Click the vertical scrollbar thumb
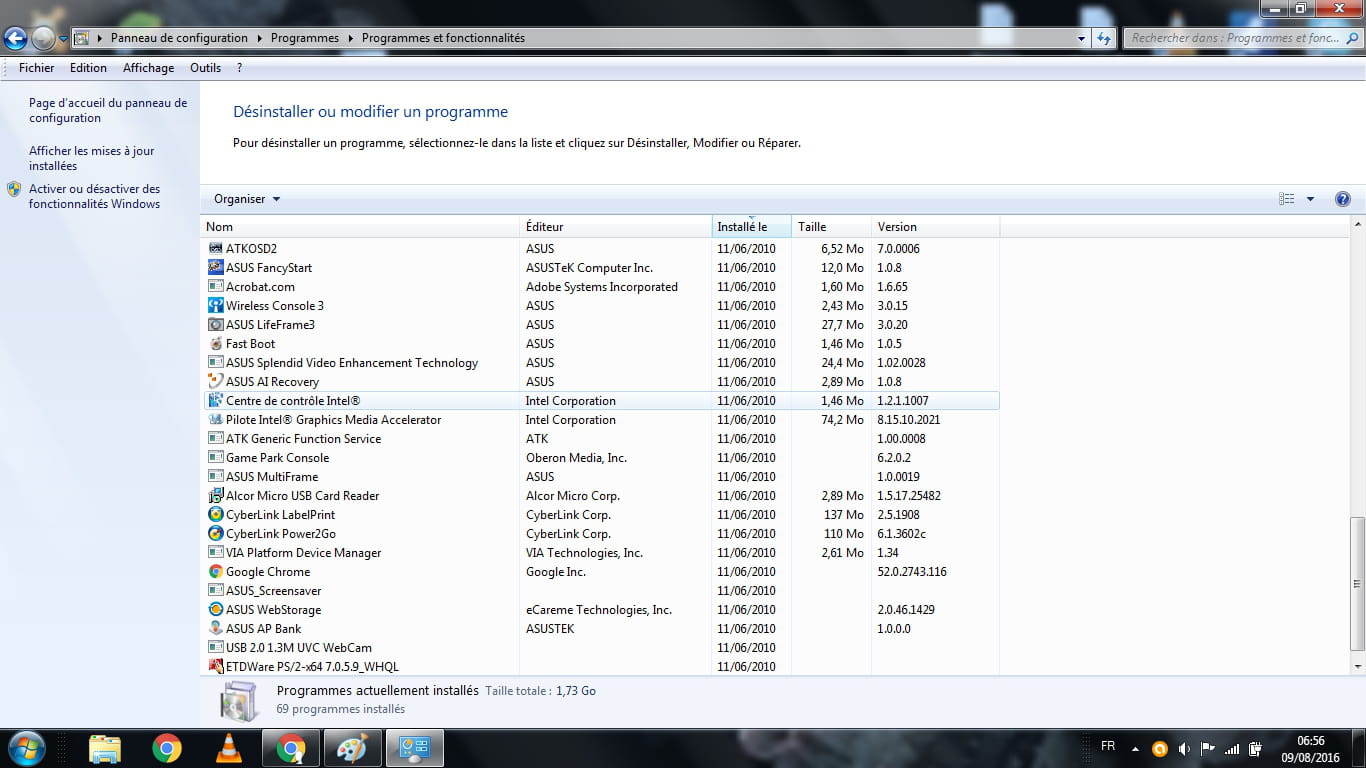This screenshot has width=1366, height=768. [x=1357, y=583]
